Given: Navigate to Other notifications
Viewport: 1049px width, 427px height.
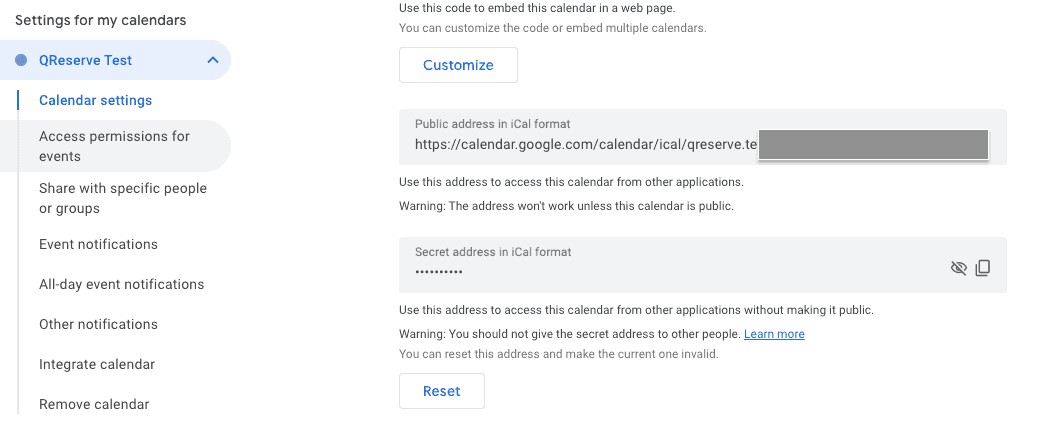Looking at the screenshot, I should pyautogui.click(x=98, y=324).
